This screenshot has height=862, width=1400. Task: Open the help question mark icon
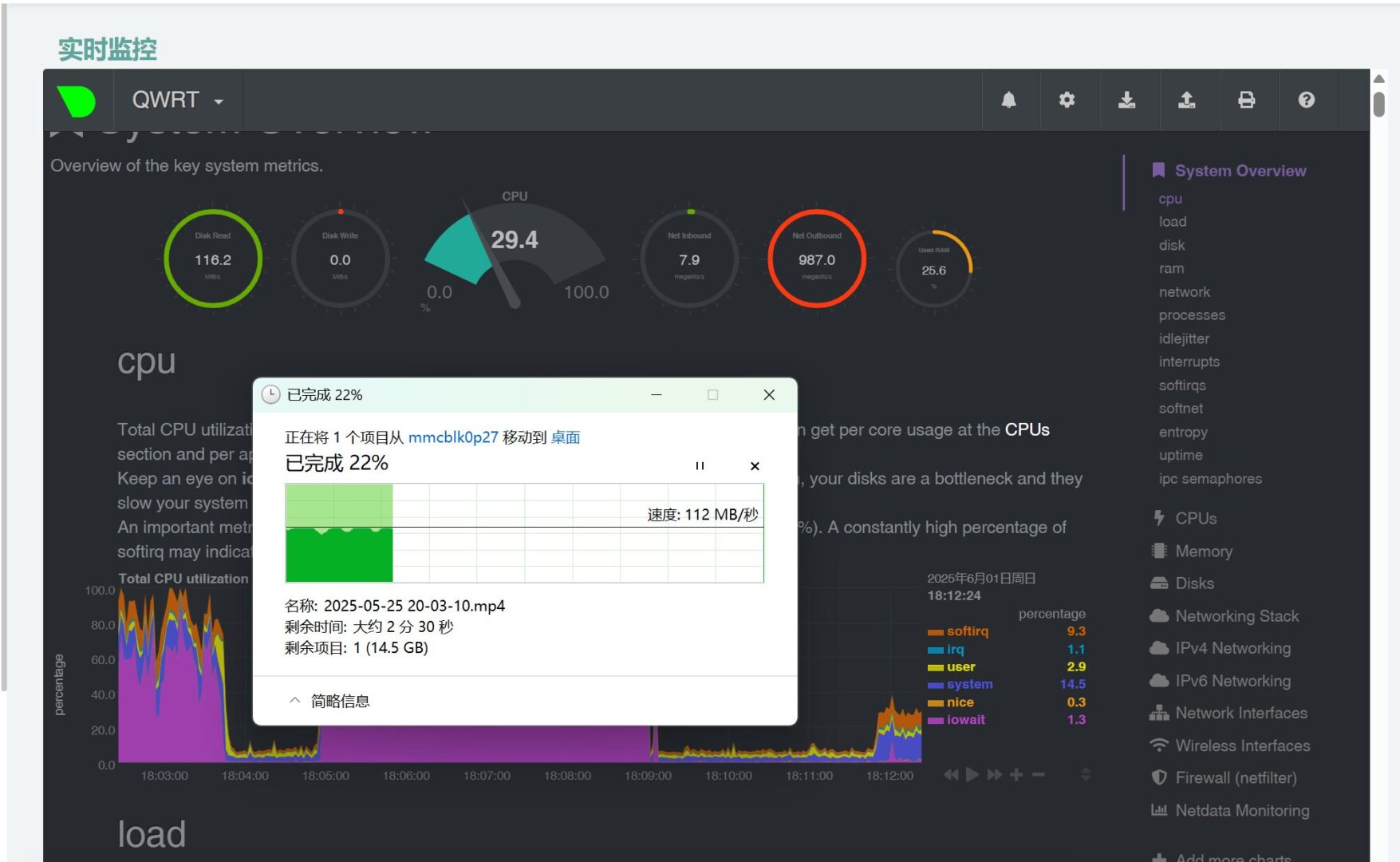[x=1306, y=100]
